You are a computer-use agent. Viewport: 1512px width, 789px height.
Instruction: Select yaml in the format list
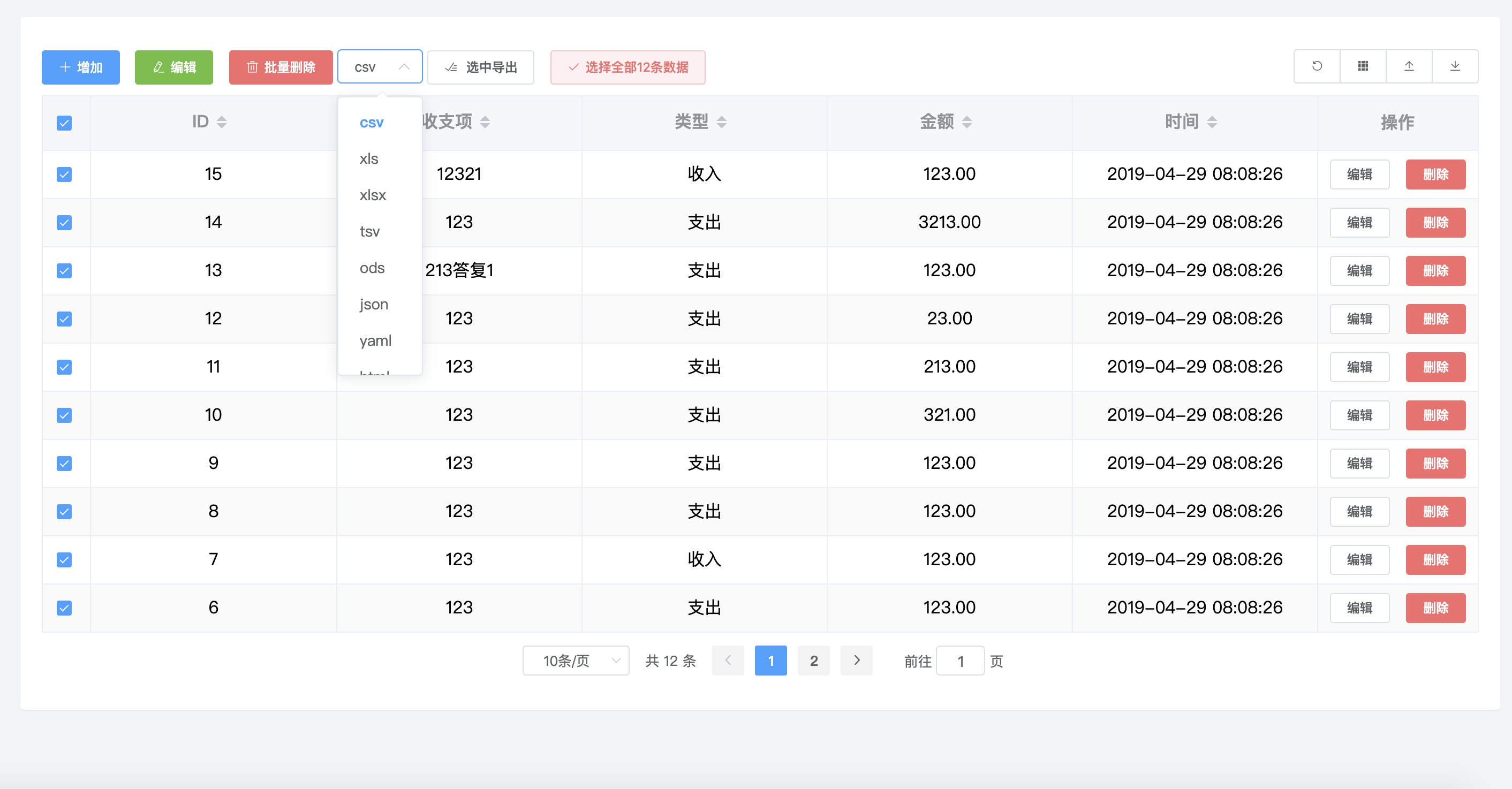tap(380, 341)
